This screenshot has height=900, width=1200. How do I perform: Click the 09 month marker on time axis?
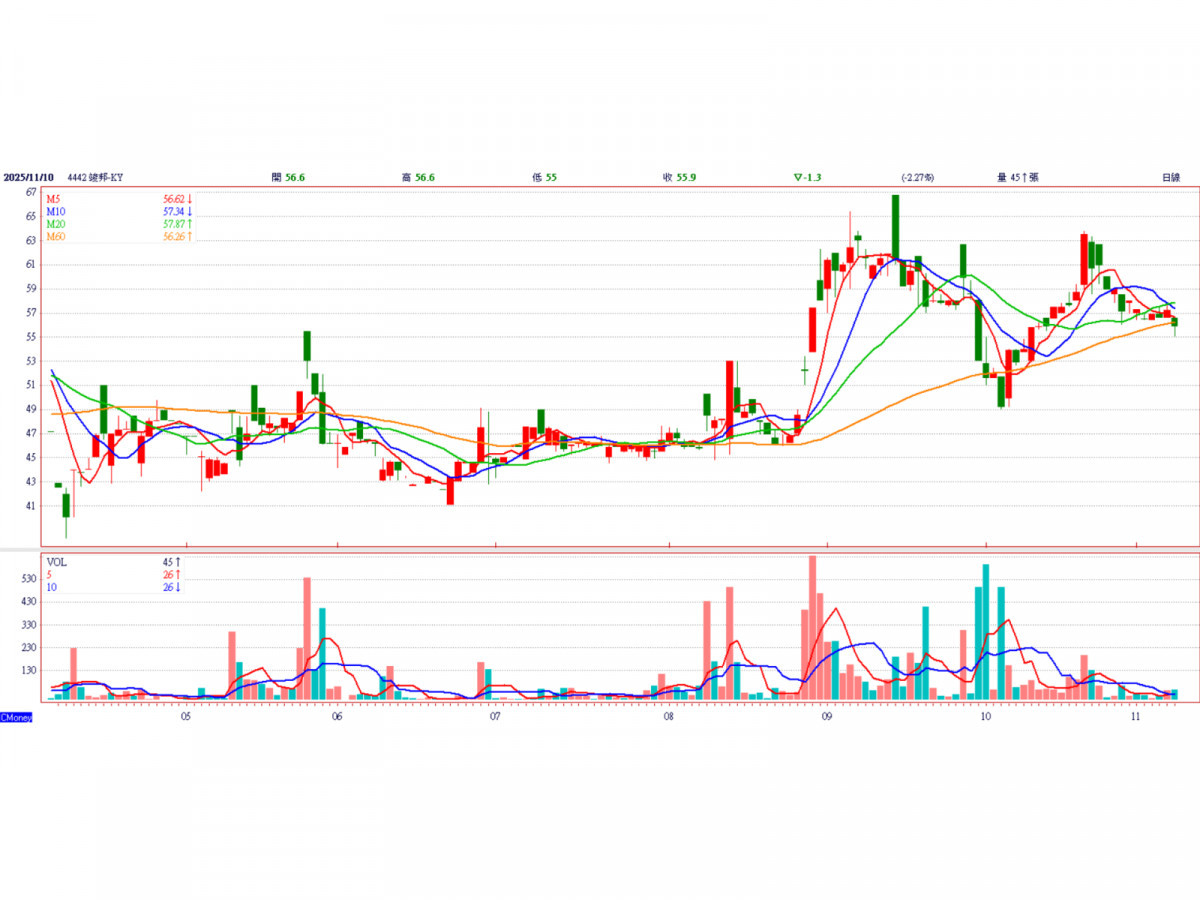click(826, 717)
